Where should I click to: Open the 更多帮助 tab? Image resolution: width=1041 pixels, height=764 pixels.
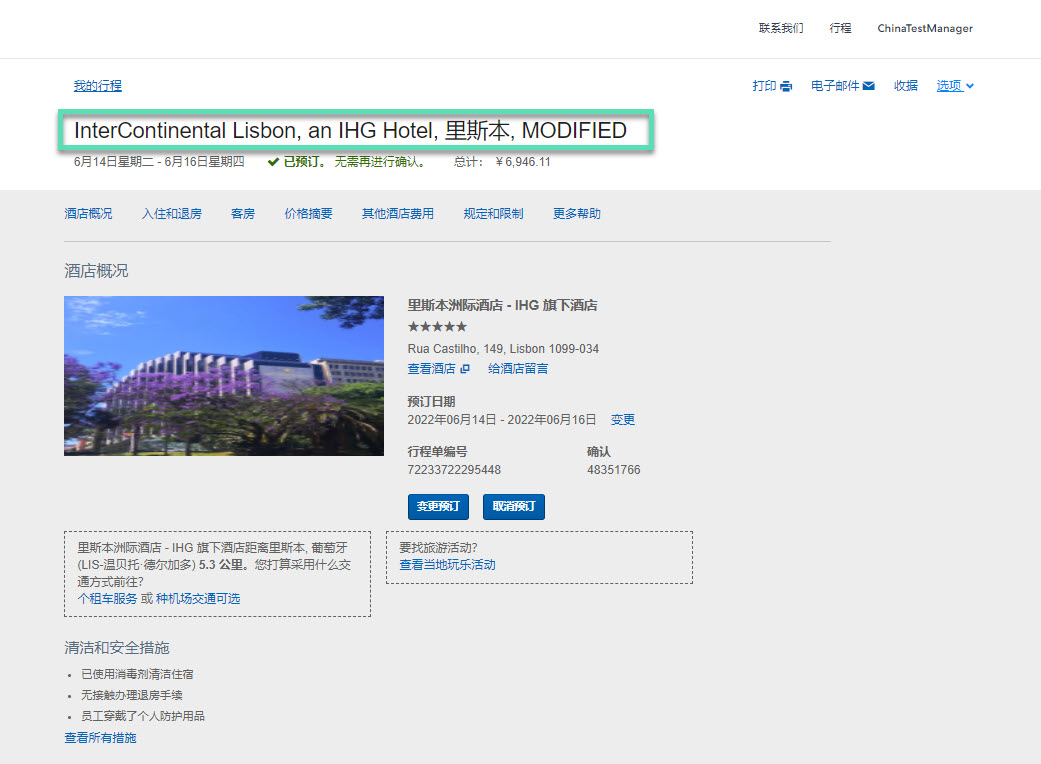[577, 214]
